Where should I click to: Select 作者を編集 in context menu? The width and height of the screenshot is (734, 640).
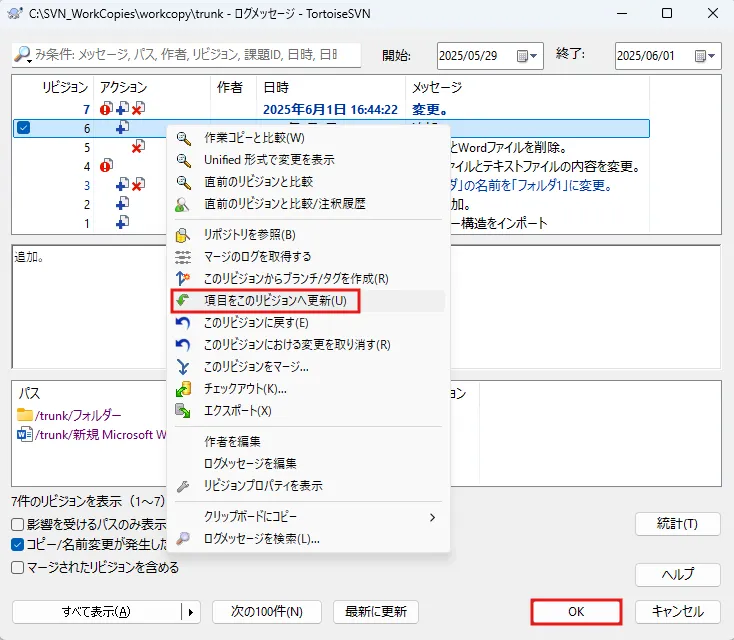pyautogui.click(x=309, y=441)
